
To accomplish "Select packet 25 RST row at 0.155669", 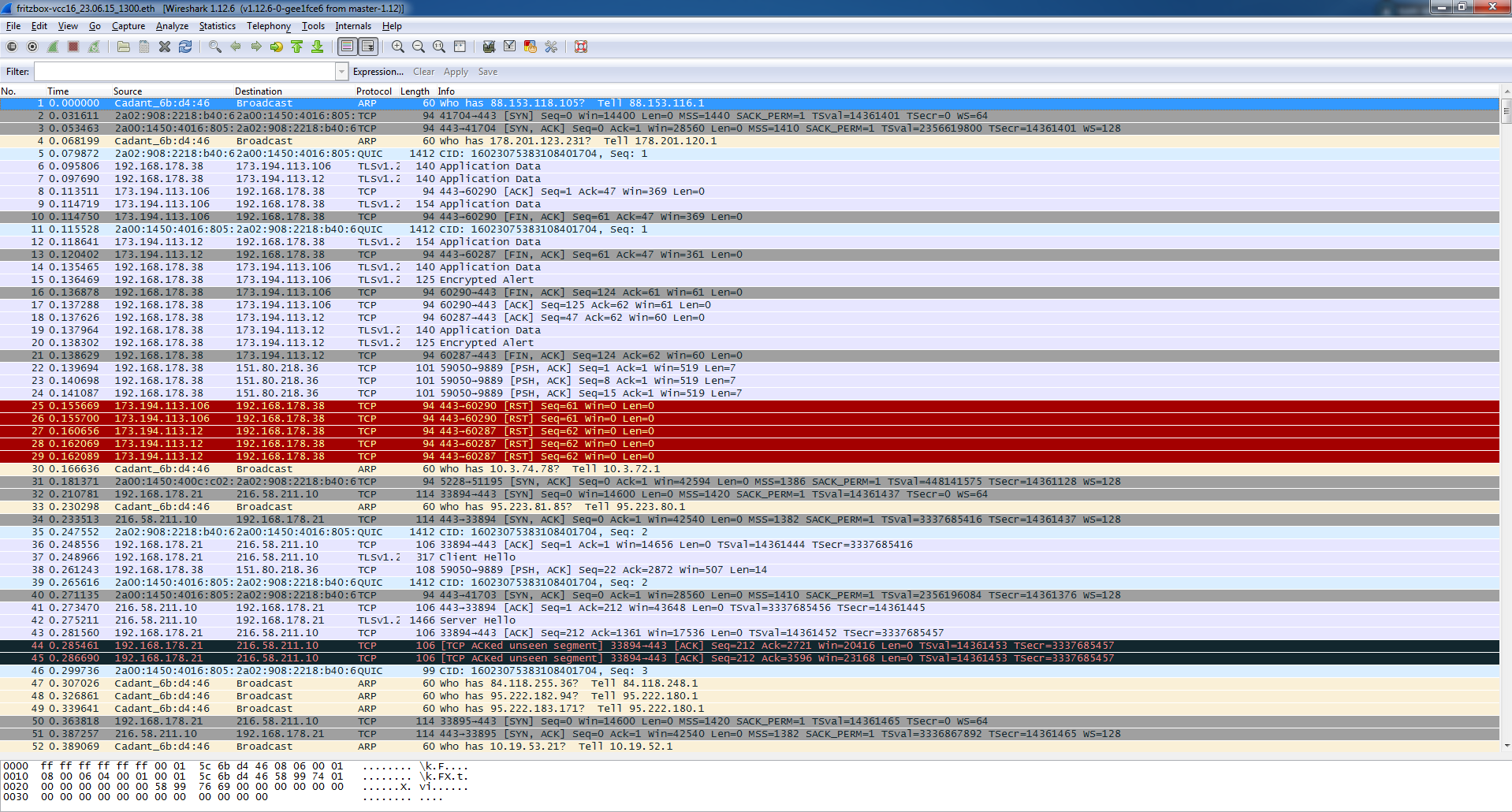I will (749, 406).
